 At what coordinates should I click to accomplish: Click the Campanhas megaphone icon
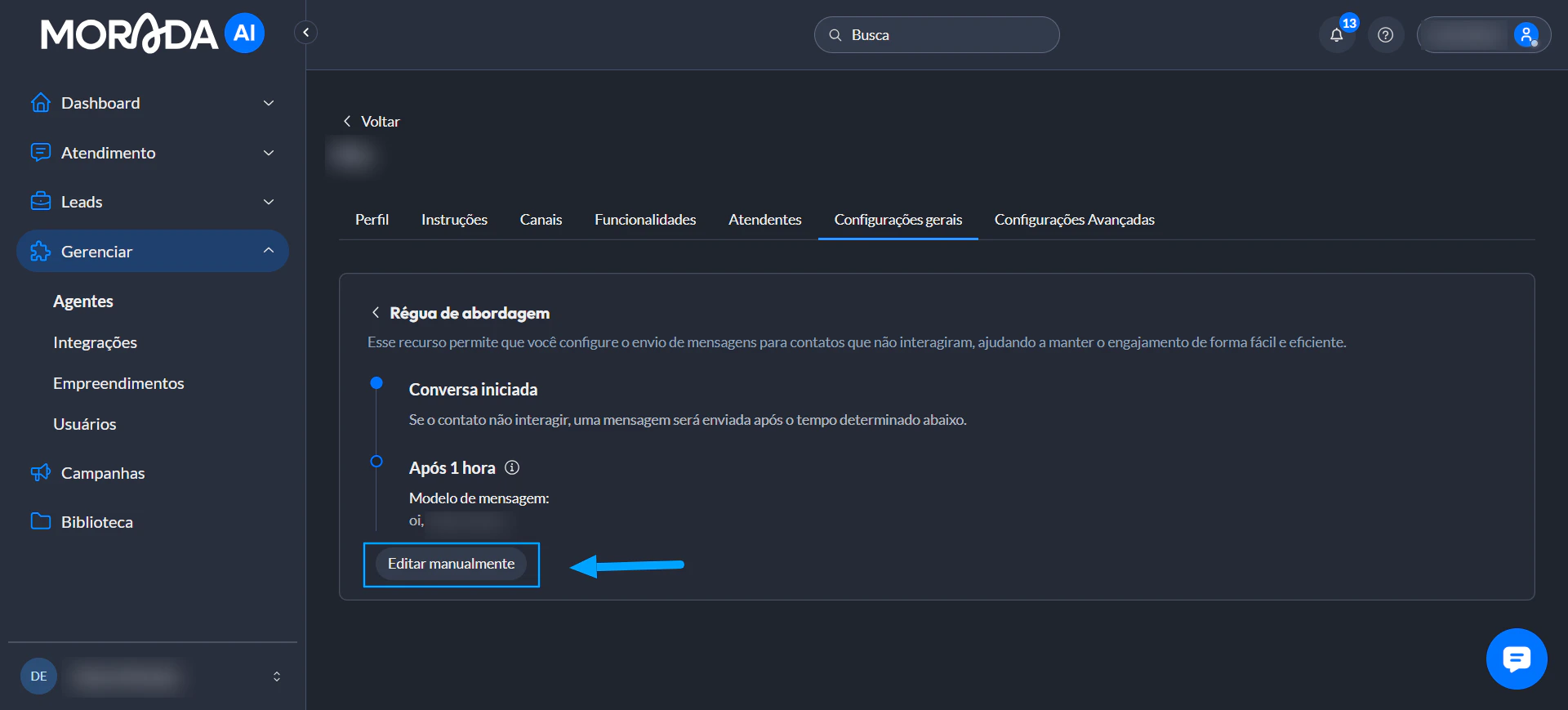[x=40, y=473]
